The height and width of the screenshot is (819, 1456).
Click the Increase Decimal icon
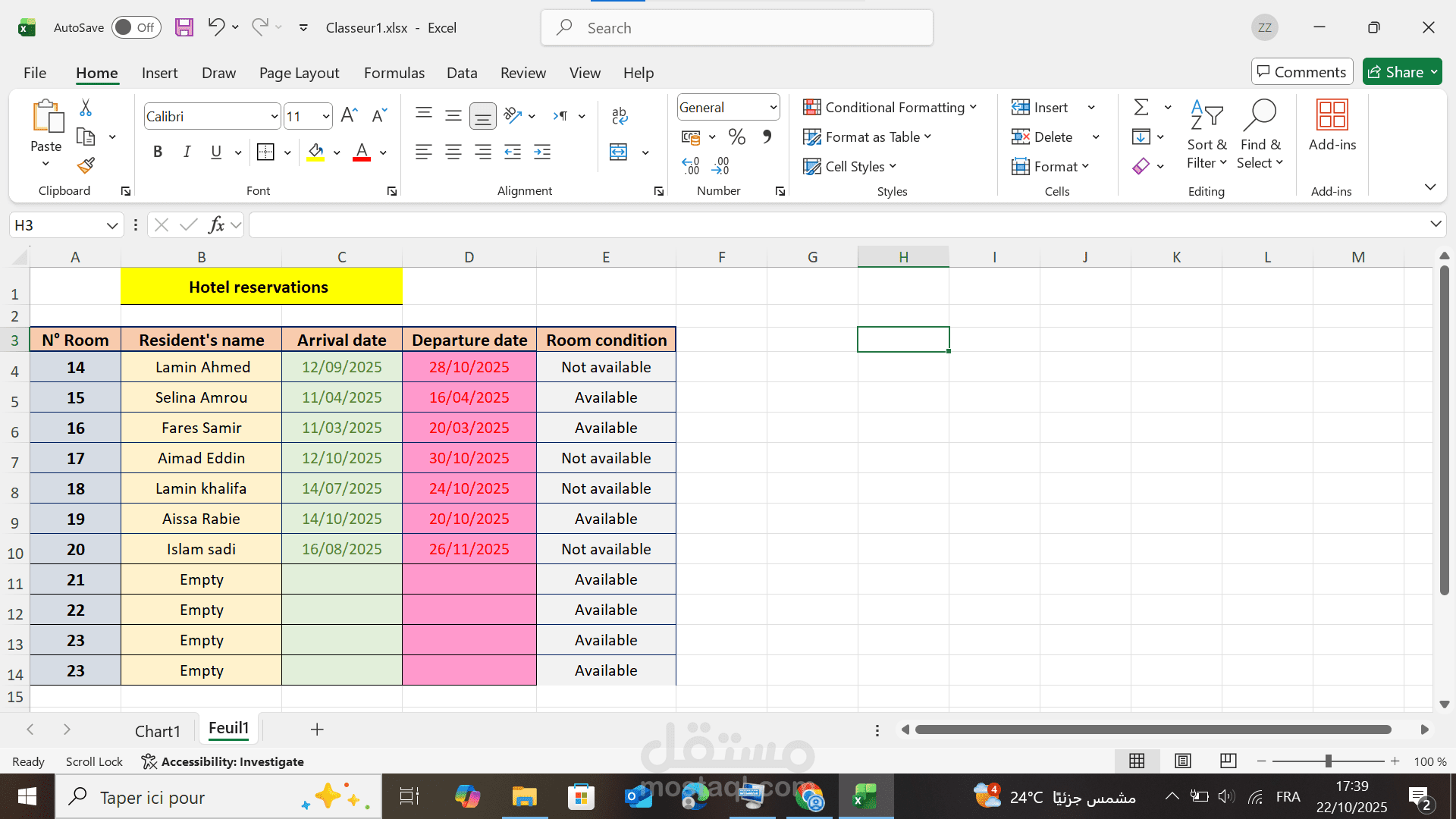click(x=691, y=165)
